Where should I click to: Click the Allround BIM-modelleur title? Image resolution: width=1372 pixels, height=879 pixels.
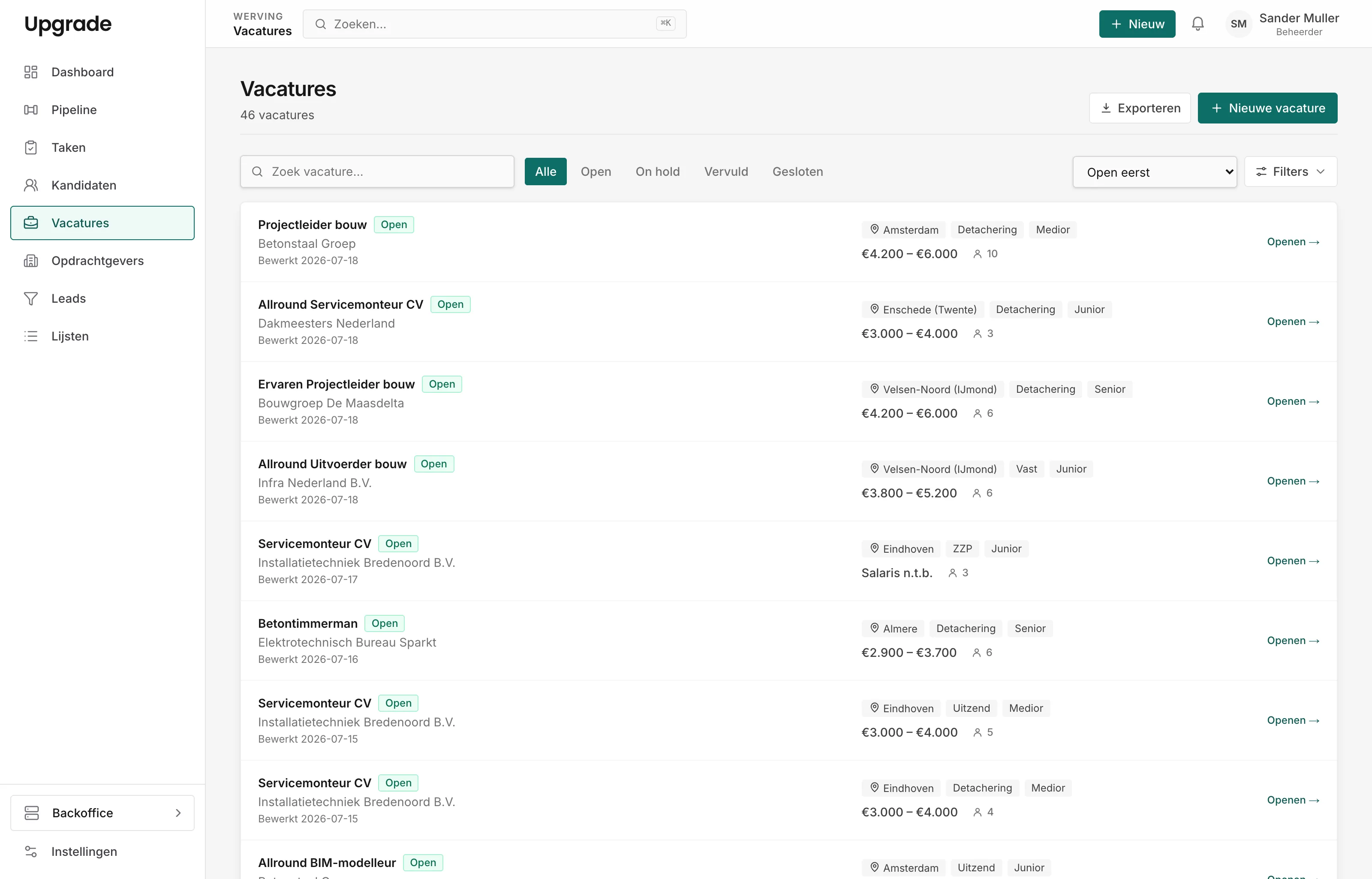(x=327, y=862)
